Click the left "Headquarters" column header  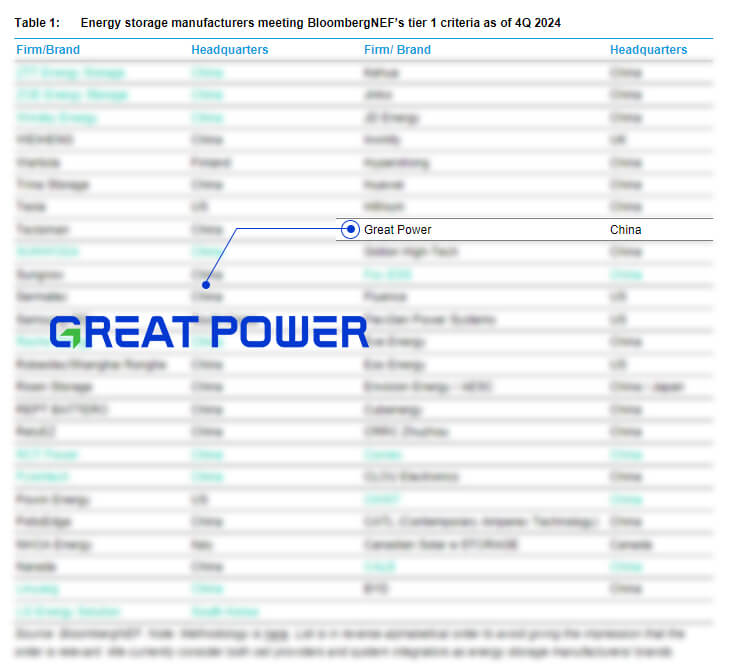(x=229, y=49)
